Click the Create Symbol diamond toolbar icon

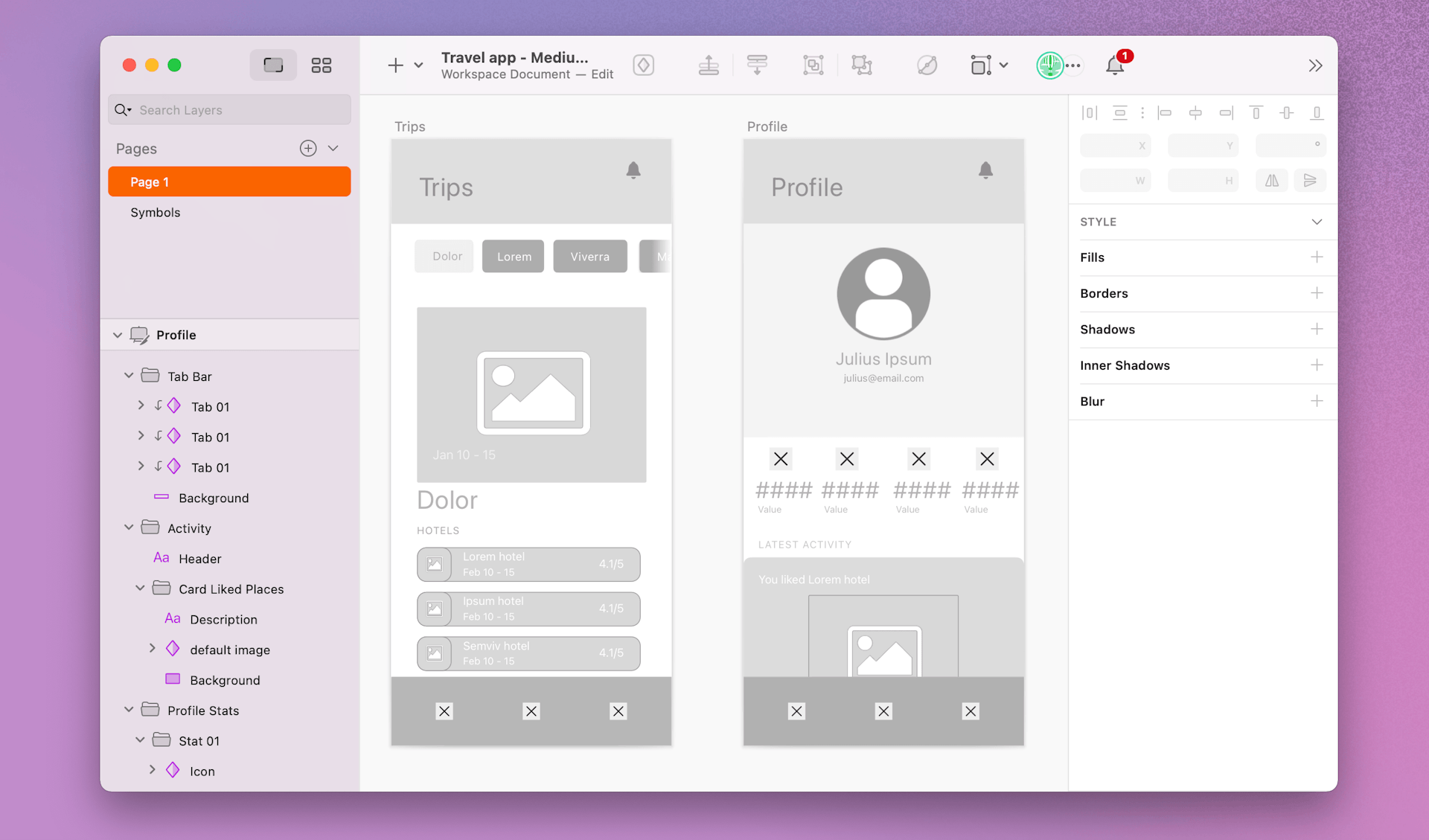click(644, 65)
